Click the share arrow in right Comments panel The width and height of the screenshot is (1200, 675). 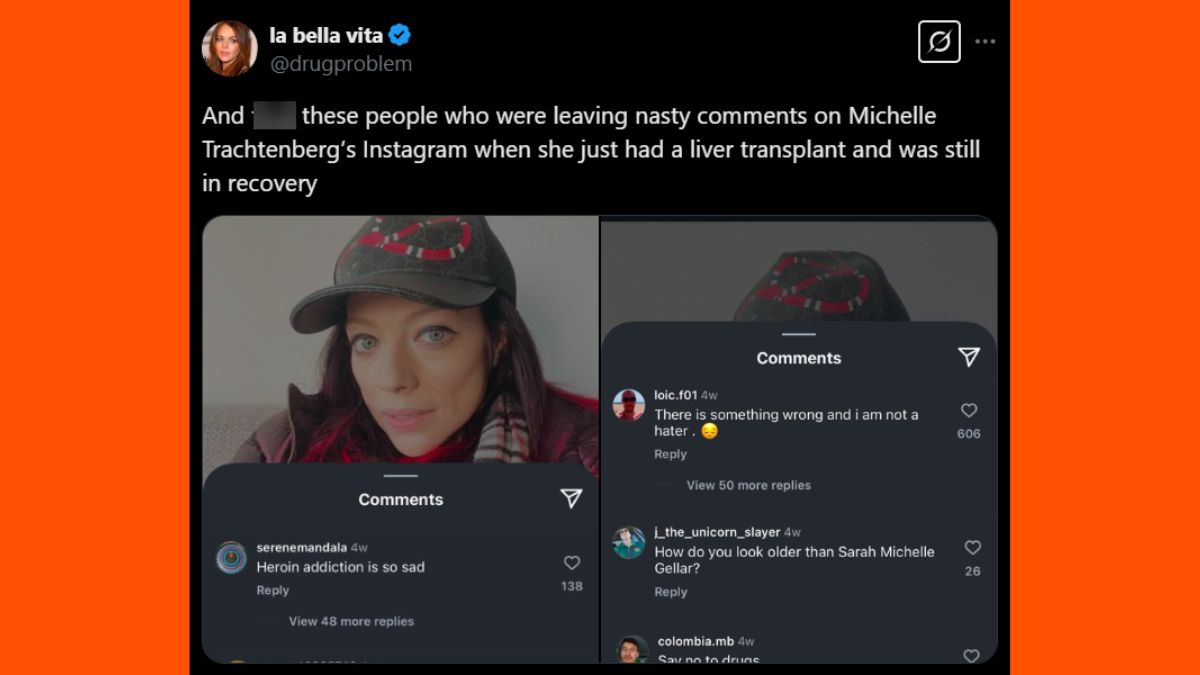pos(968,357)
